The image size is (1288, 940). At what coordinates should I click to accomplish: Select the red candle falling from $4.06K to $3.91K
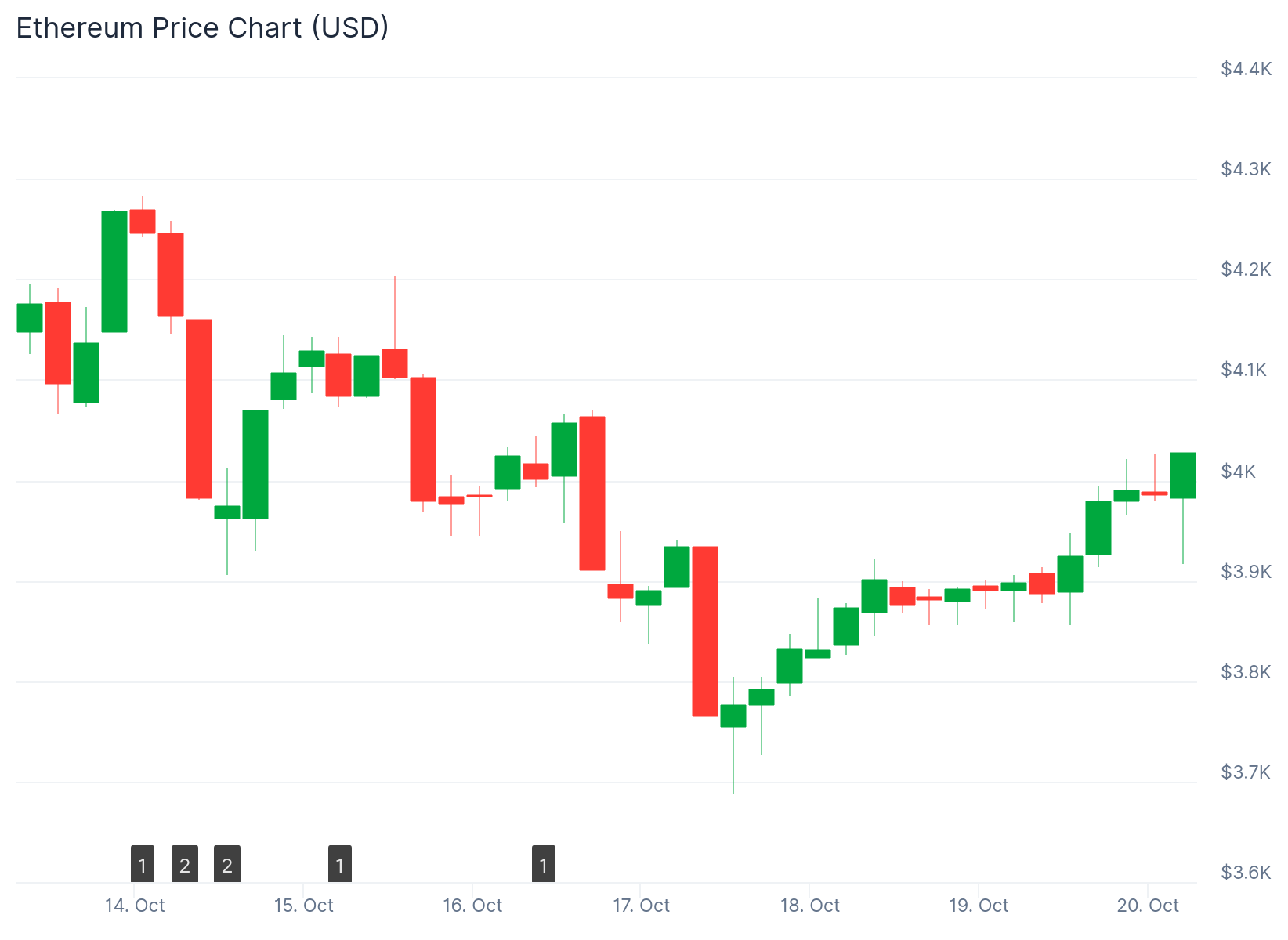[x=592, y=493]
